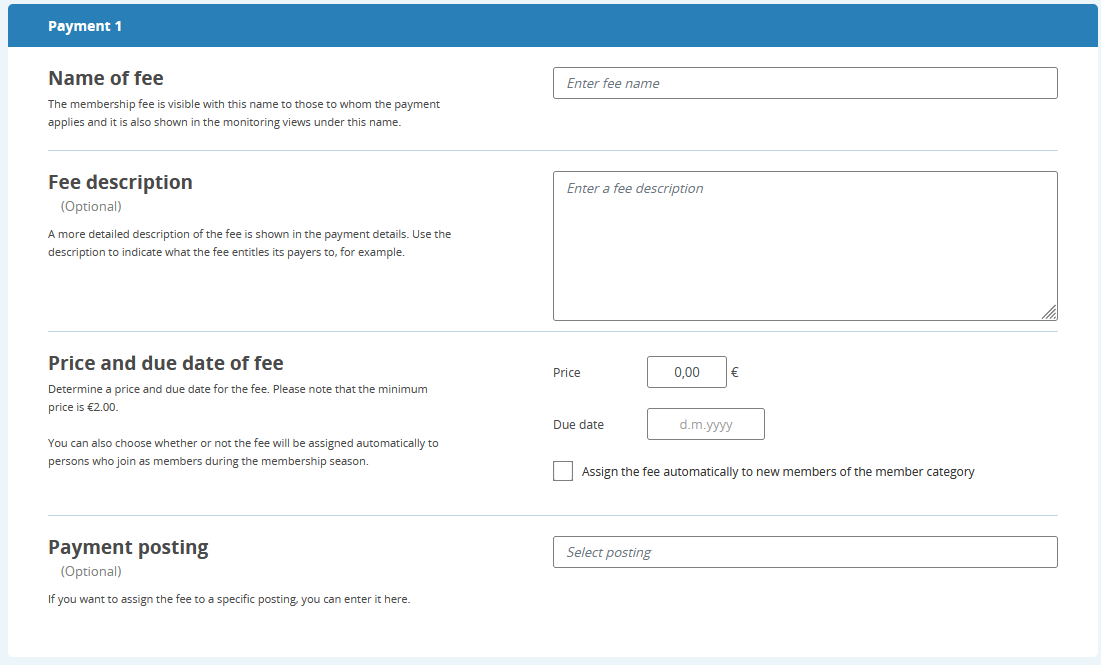
Task: Click the euro symbol next to price
Action: tap(734, 372)
